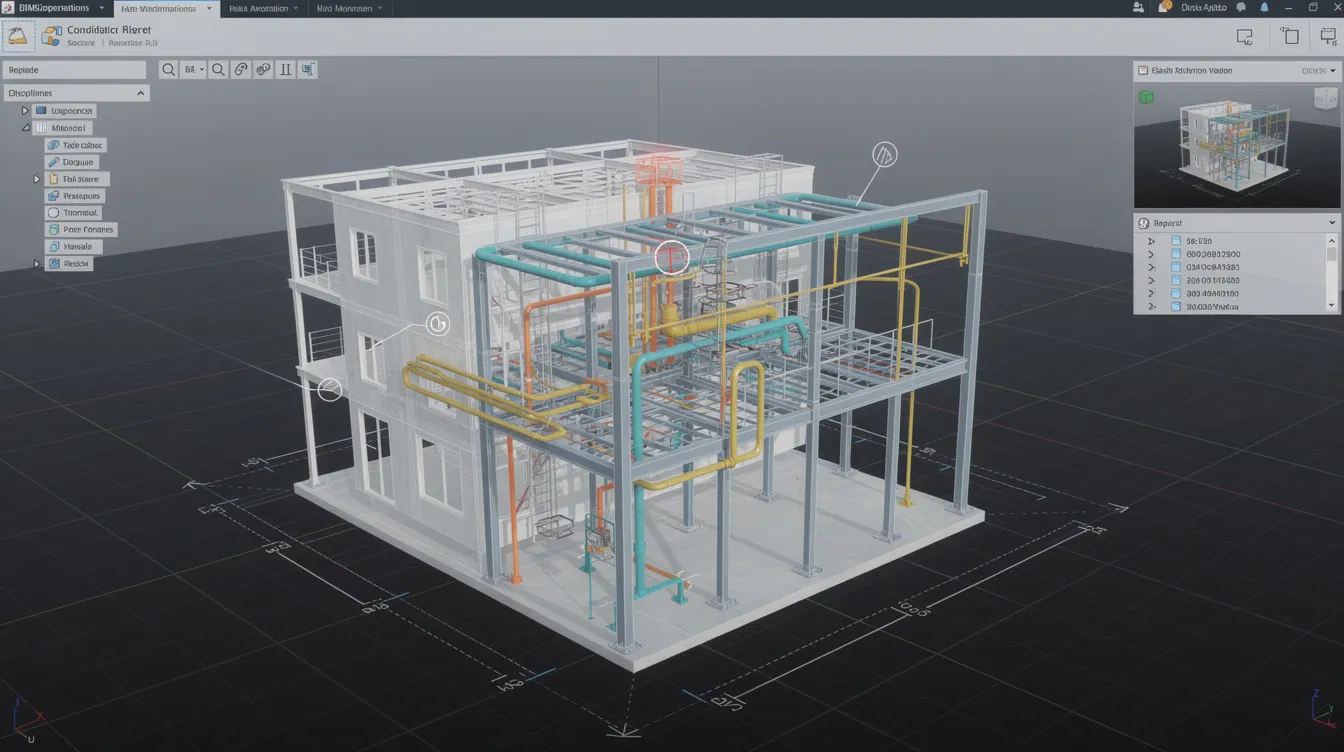
Task: Click the notification bell icon
Action: click(1264, 7)
